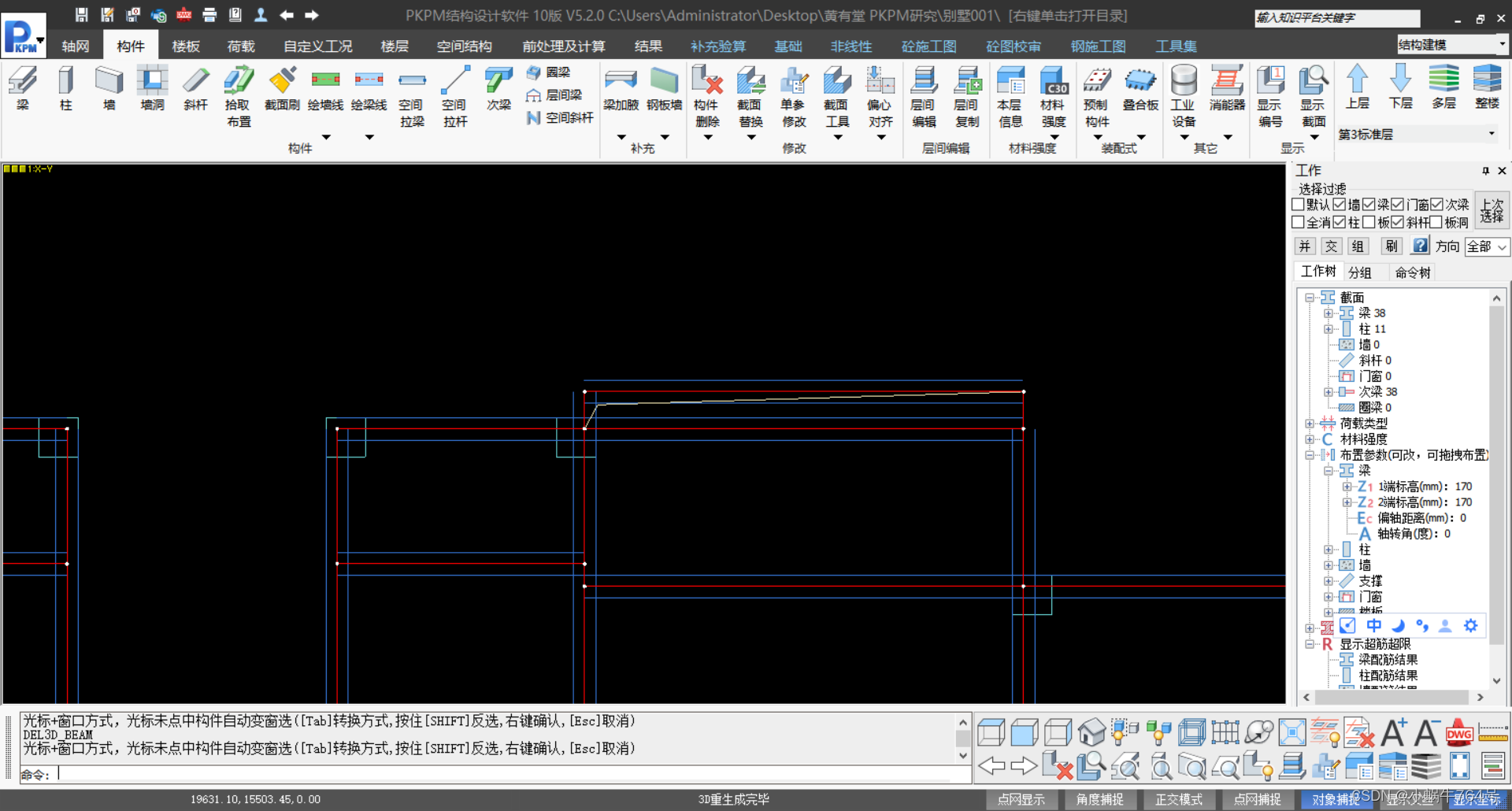
Task: Select 1端标高(mm): 170 parameter row
Action: click(1425, 487)
